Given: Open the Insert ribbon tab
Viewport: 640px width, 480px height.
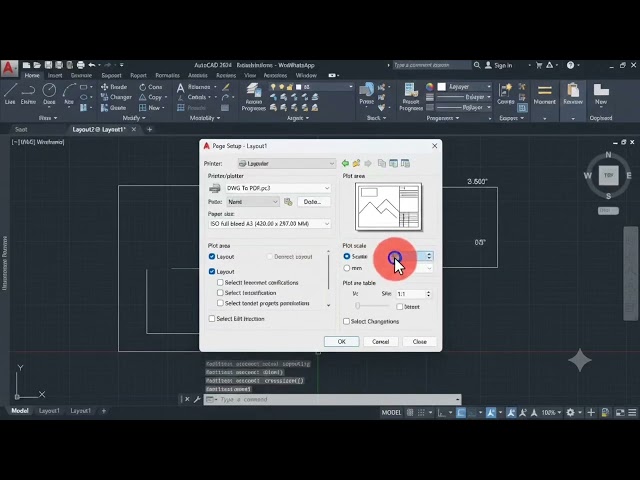Looking at the screenshot, I should [55, 76].
